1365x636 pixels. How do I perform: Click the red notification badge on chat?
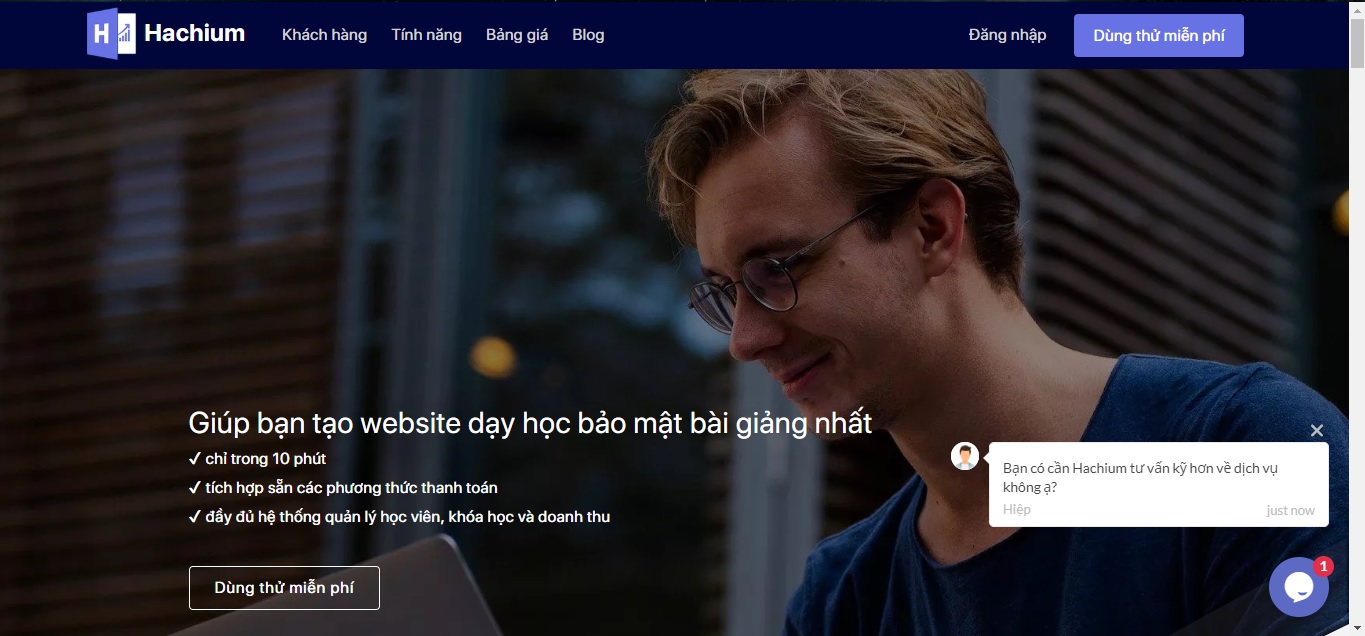1324,567
